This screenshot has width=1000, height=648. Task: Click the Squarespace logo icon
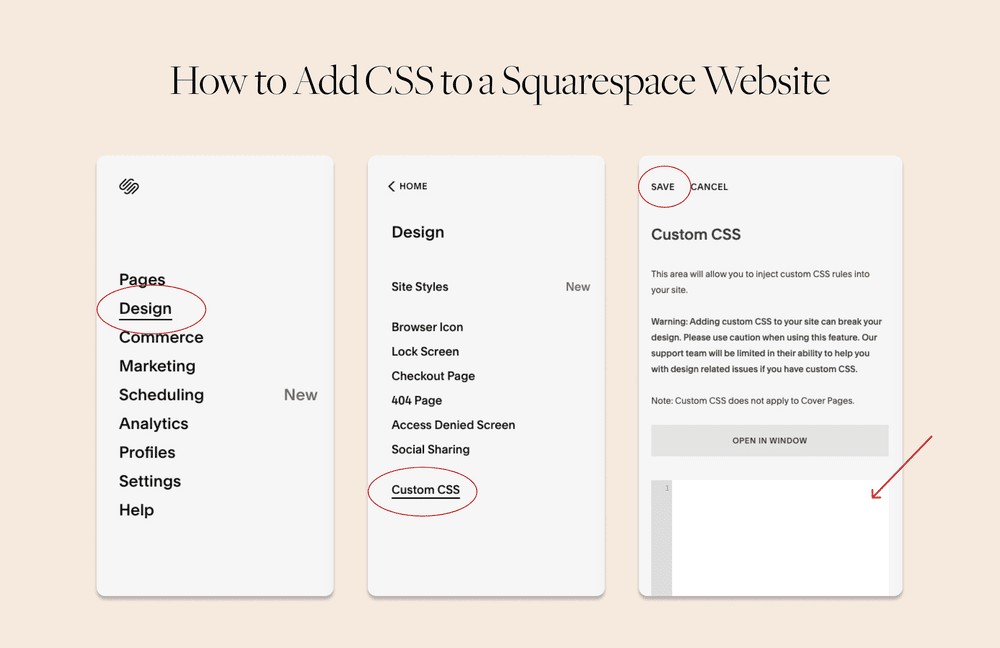coord(130,186)
